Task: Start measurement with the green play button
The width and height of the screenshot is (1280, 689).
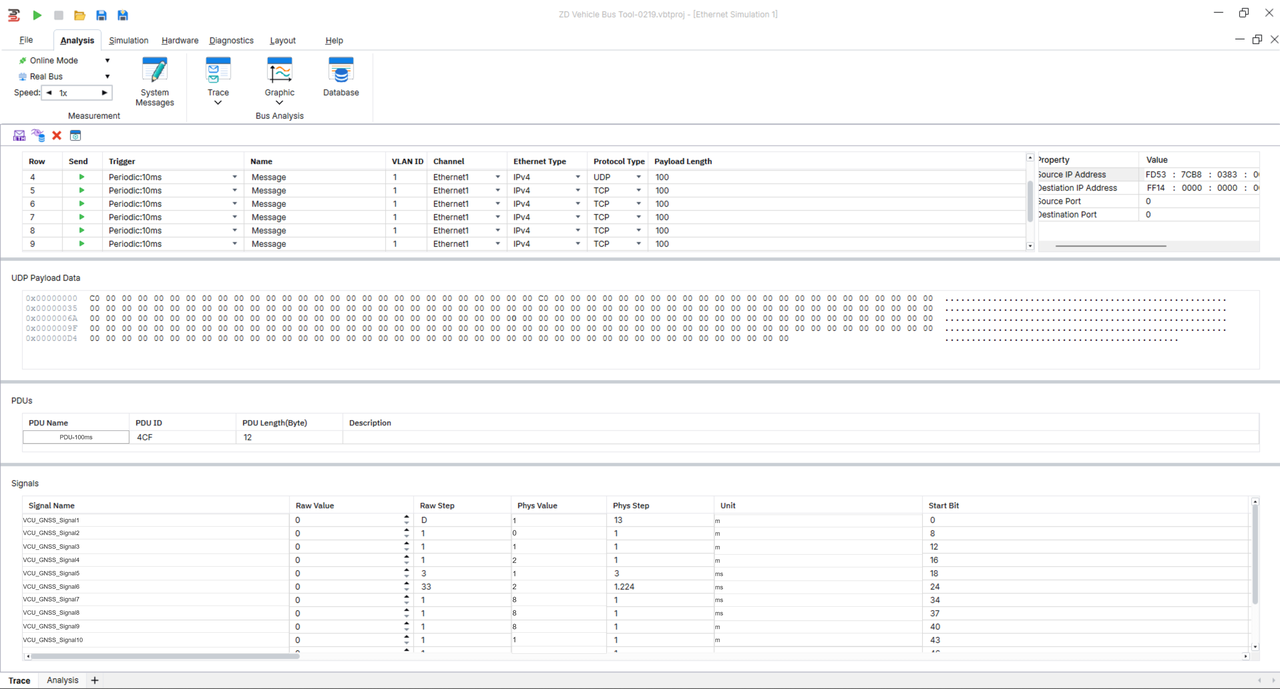Action: tap(37, 15)
